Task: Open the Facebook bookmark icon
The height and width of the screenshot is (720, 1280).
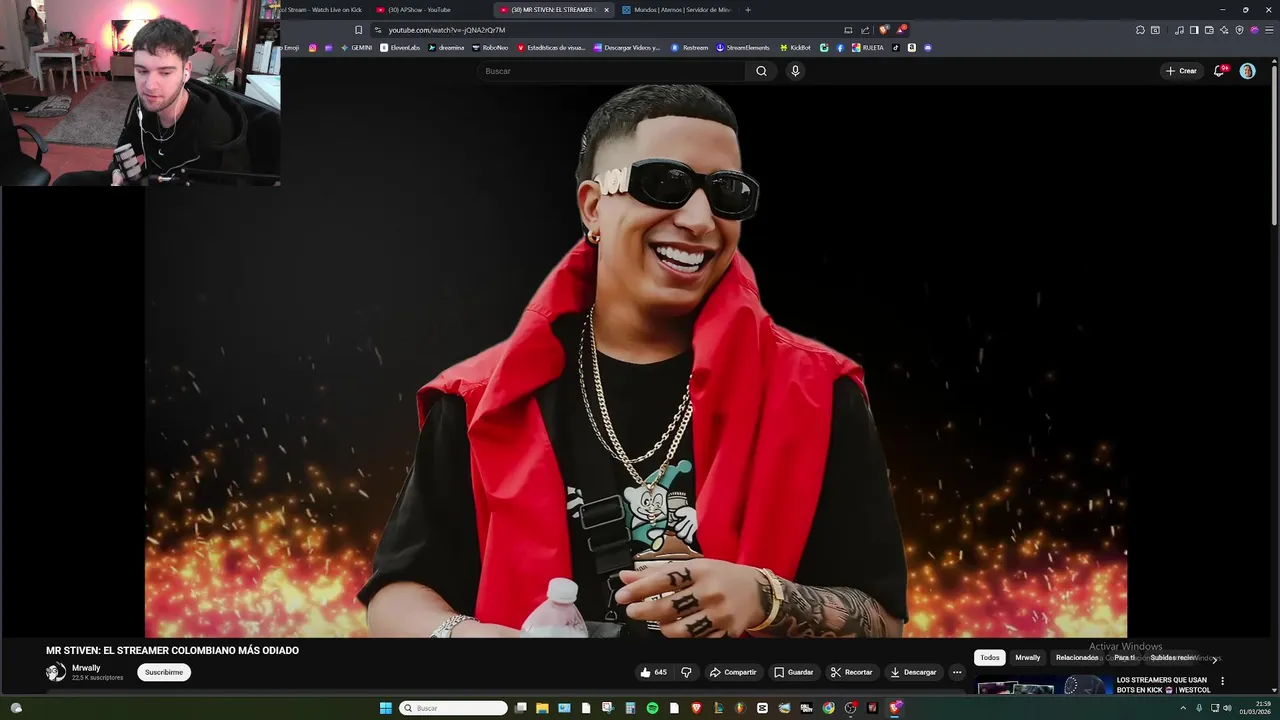Action: pyautogui.click(x=840, y=48)
